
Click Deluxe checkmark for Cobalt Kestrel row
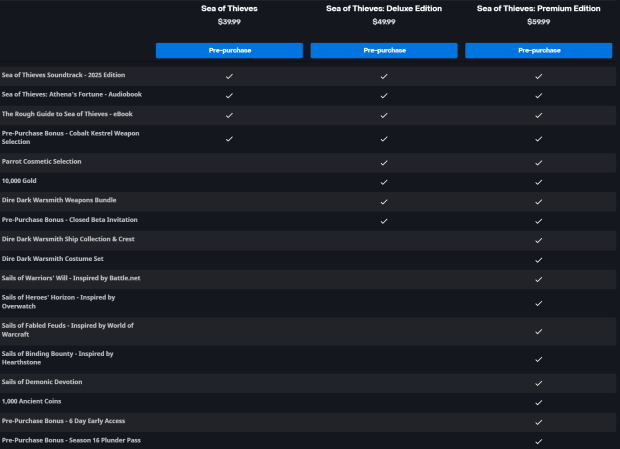coord(384,139)
